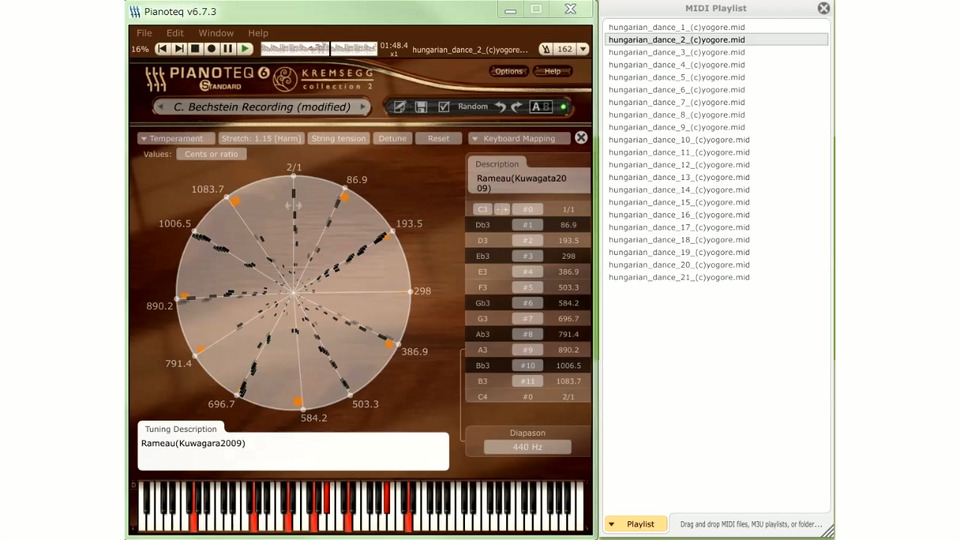This screenshot has height=540, width=960.
Task: Toggle the freeze parameters checkbox icon
Action: click(443, 107)
